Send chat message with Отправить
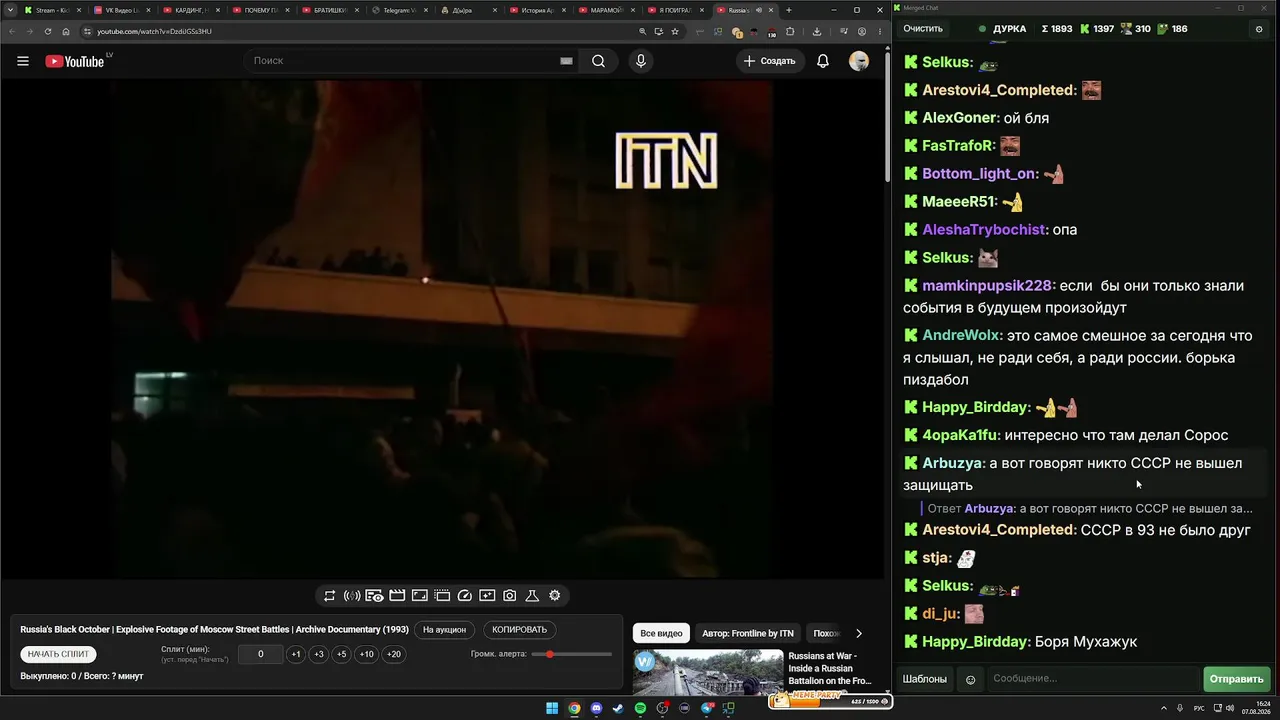Image resolution: width=1280 pixels, height=720 pixels. pos(1237,679)
